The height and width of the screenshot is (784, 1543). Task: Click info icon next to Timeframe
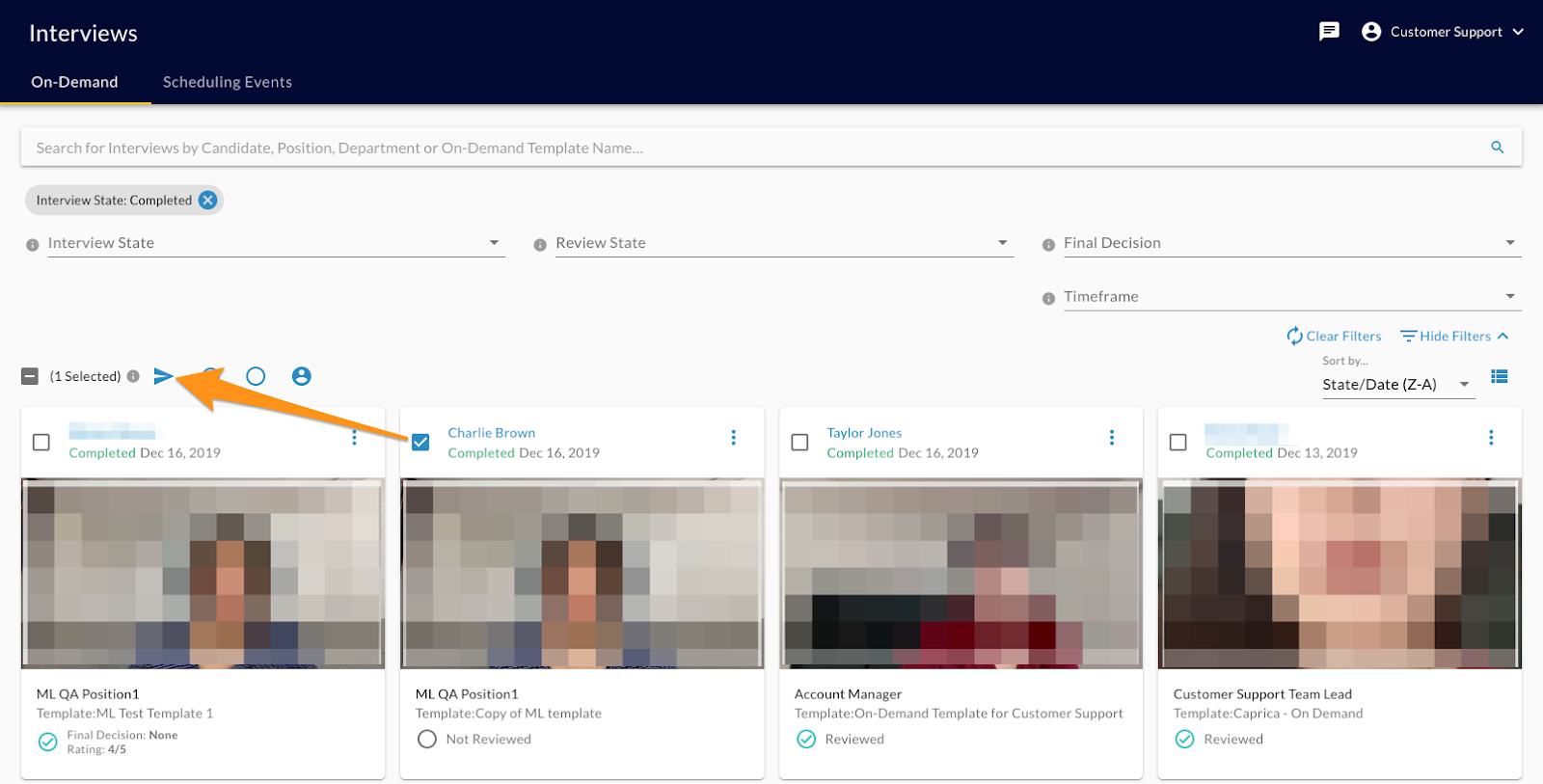pyautogui.click(x=1048, y=299)
